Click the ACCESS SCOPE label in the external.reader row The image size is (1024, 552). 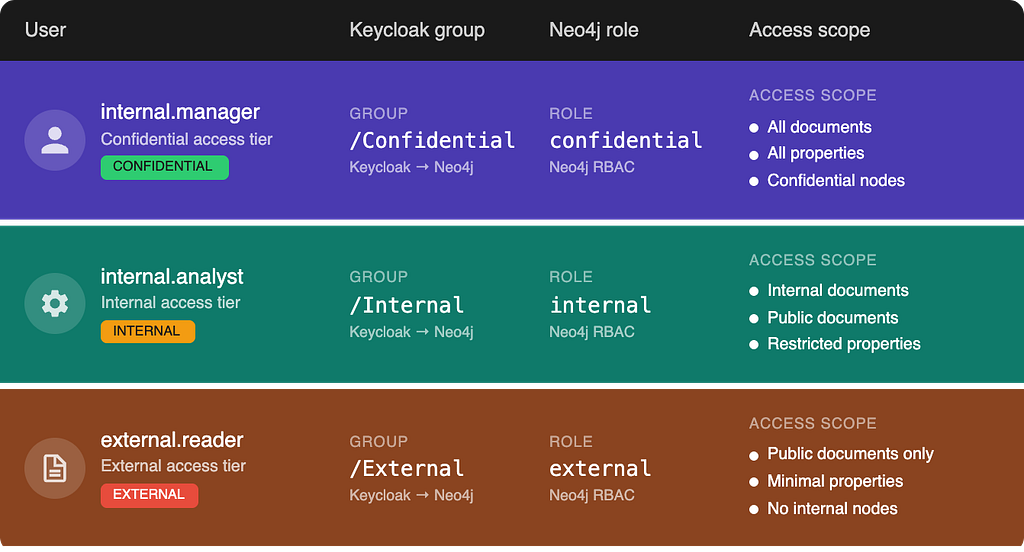(812, 423)
